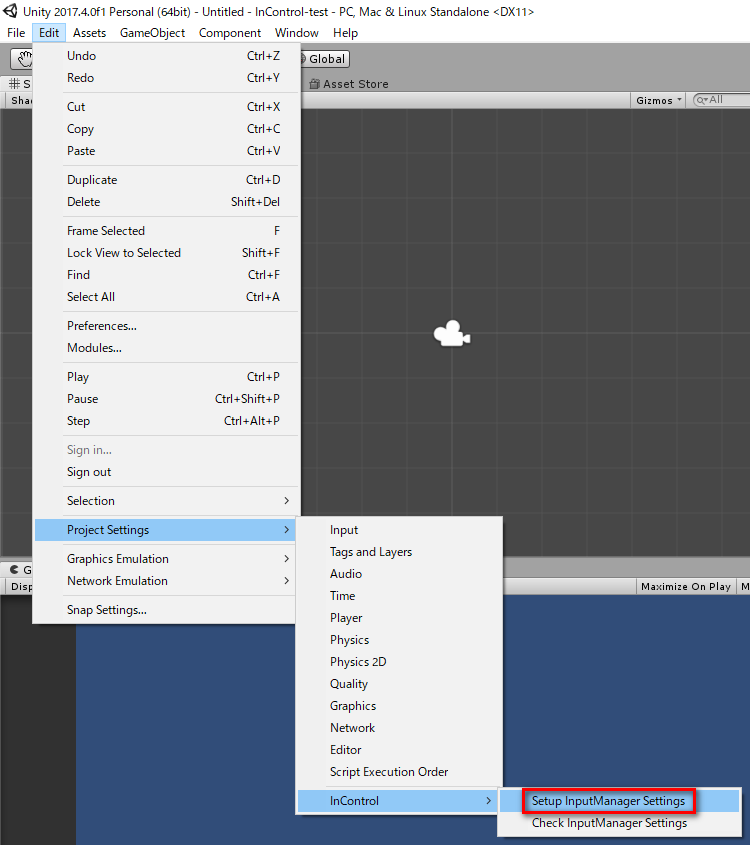Choose Step in the Edit menu

coord(165,421)
